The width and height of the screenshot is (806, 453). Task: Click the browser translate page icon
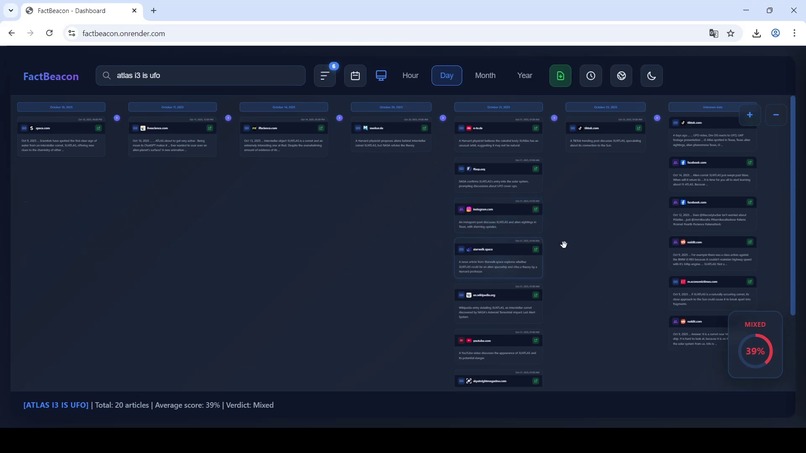click(713, 33)
